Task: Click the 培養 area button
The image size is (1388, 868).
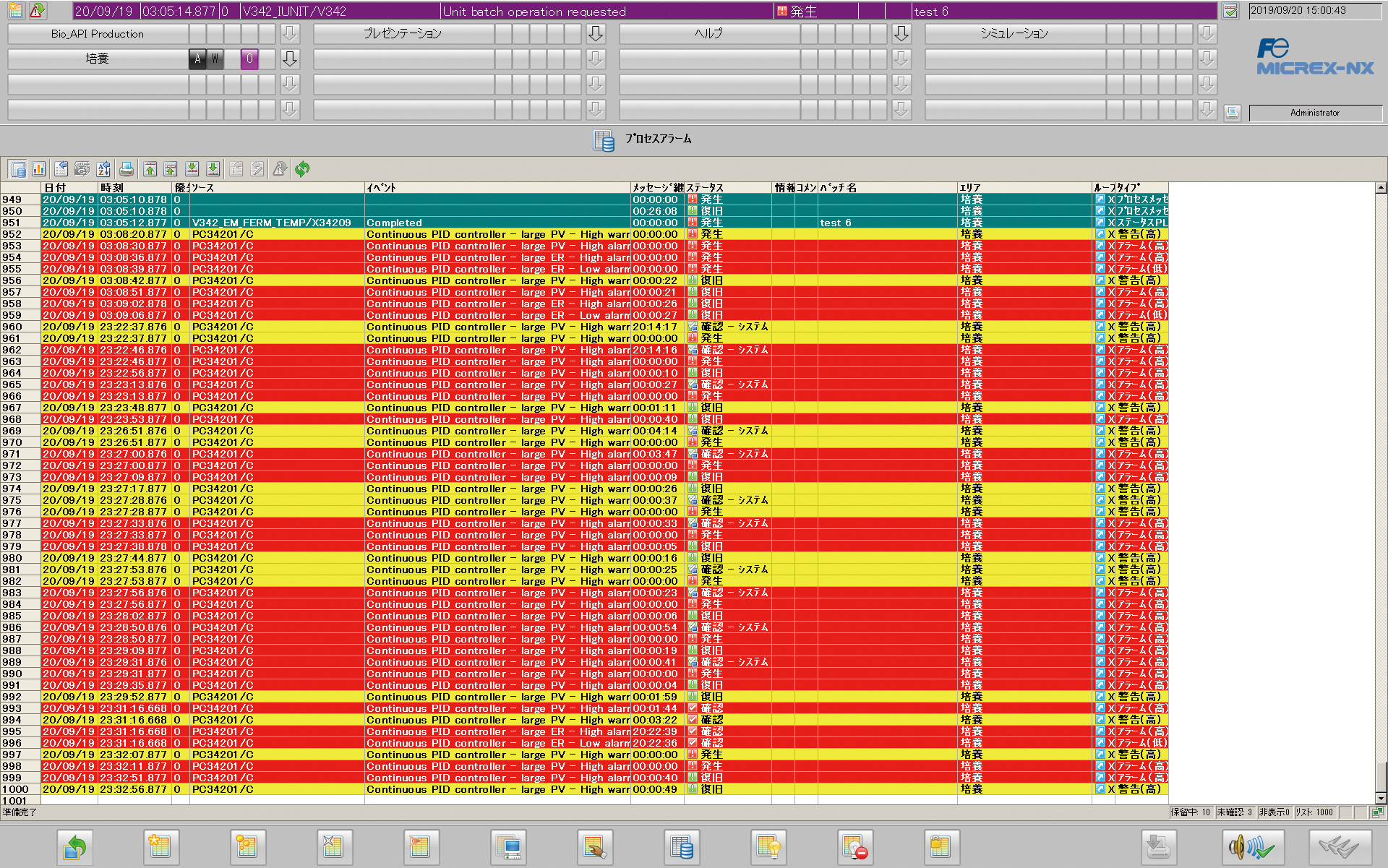Action: [98, 59]
